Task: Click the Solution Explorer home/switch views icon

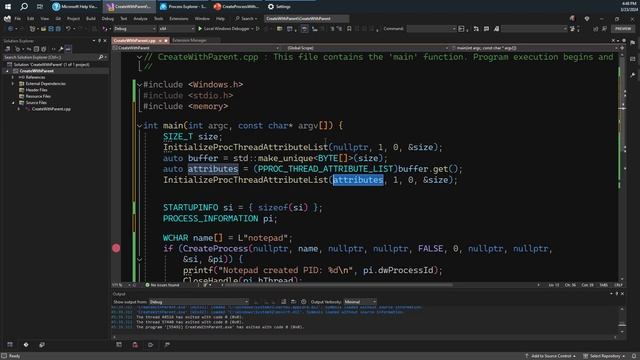Action: (7, 49)
